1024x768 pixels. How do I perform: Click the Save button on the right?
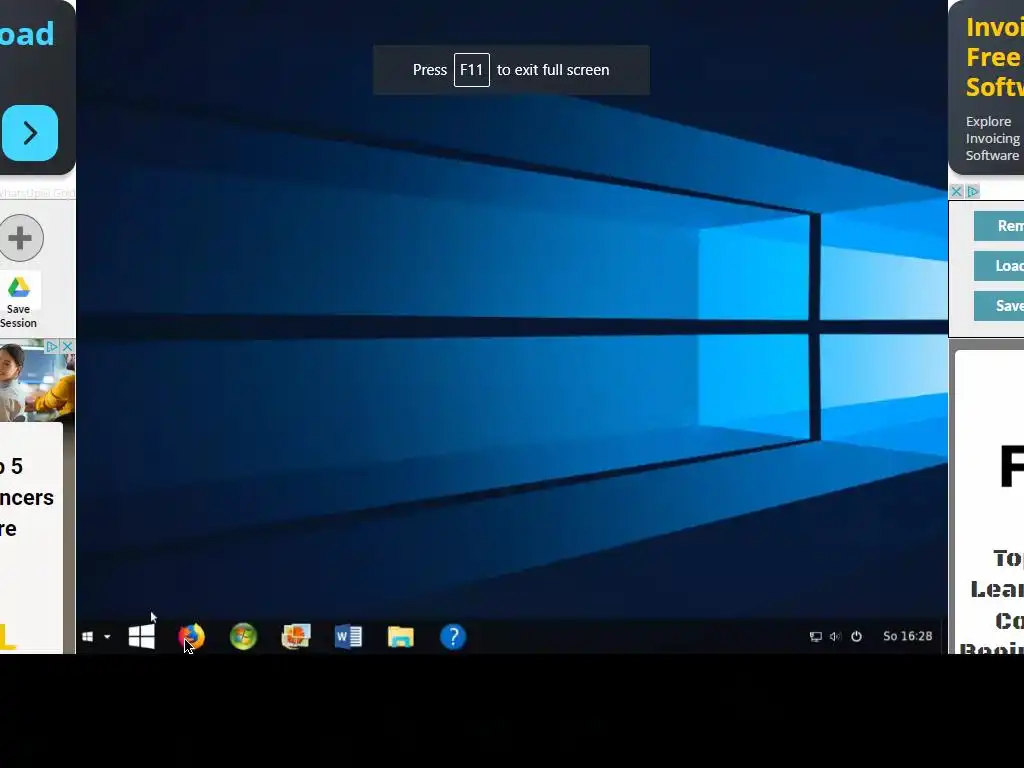point(999,306)
